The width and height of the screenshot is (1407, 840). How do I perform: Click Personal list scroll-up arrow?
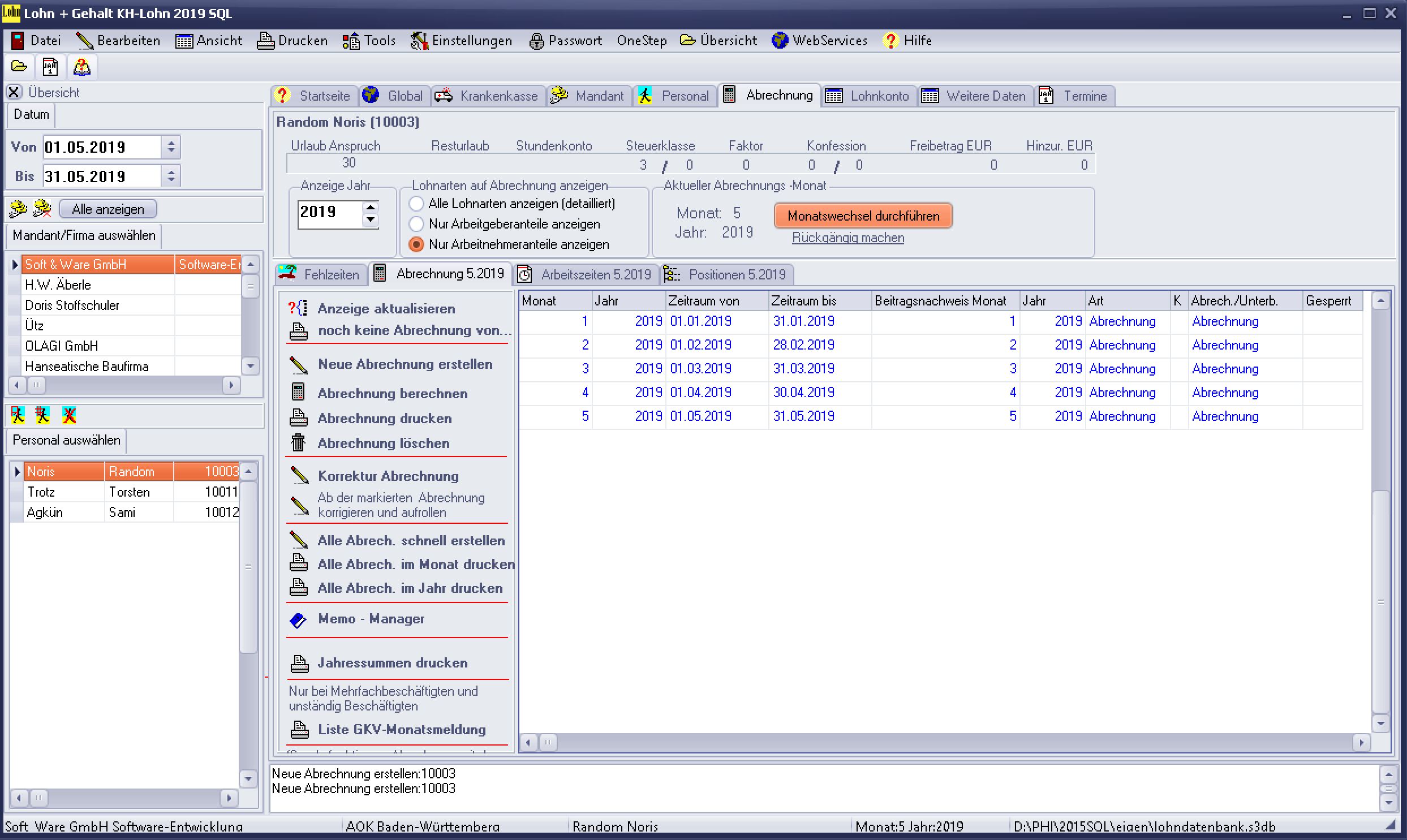coord(248,471)
